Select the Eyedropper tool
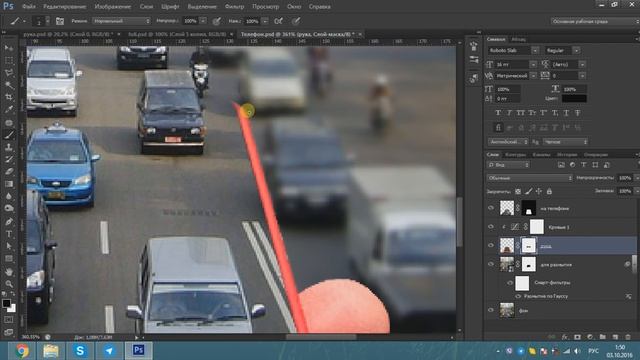The height and width of the screenshot is (360, 640). [9, 109]
